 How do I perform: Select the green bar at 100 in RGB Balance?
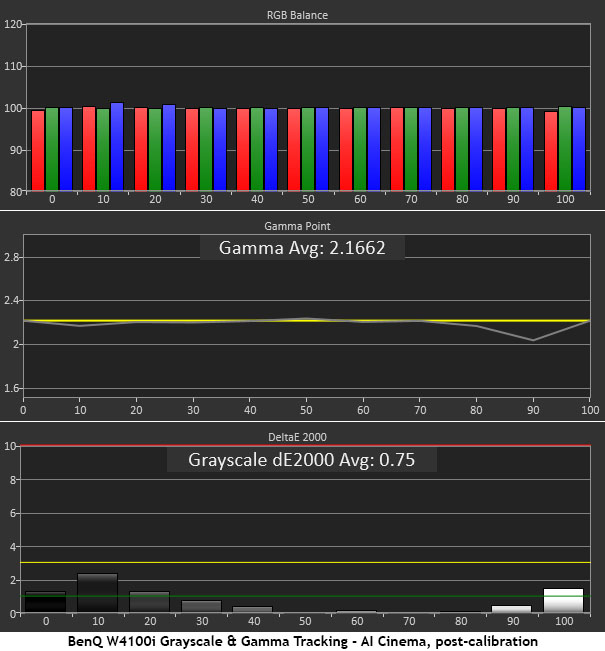tap(565, 148)
